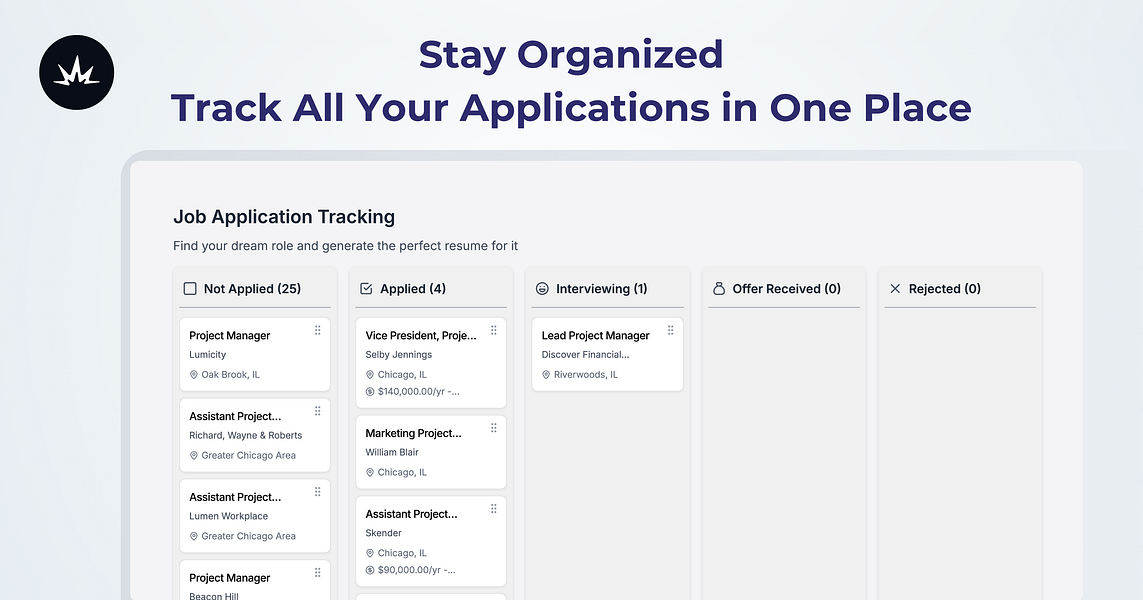Click location pin on William Blair card
Image resolution: width=1143 pixels, height=600 pixels.
pyautogui.click(x=370, y=472)
